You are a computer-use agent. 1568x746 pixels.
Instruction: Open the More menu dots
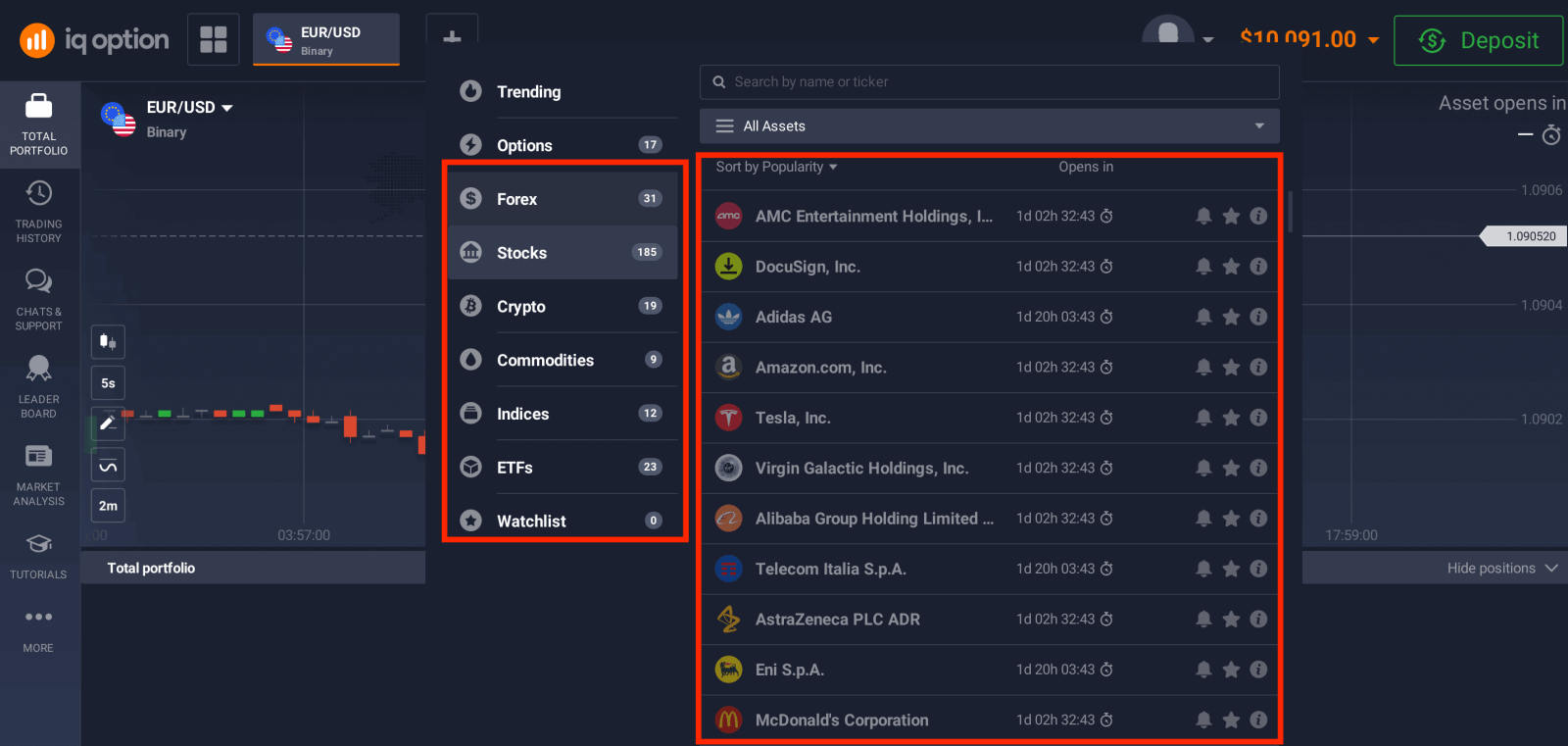[x=38, y=617]
